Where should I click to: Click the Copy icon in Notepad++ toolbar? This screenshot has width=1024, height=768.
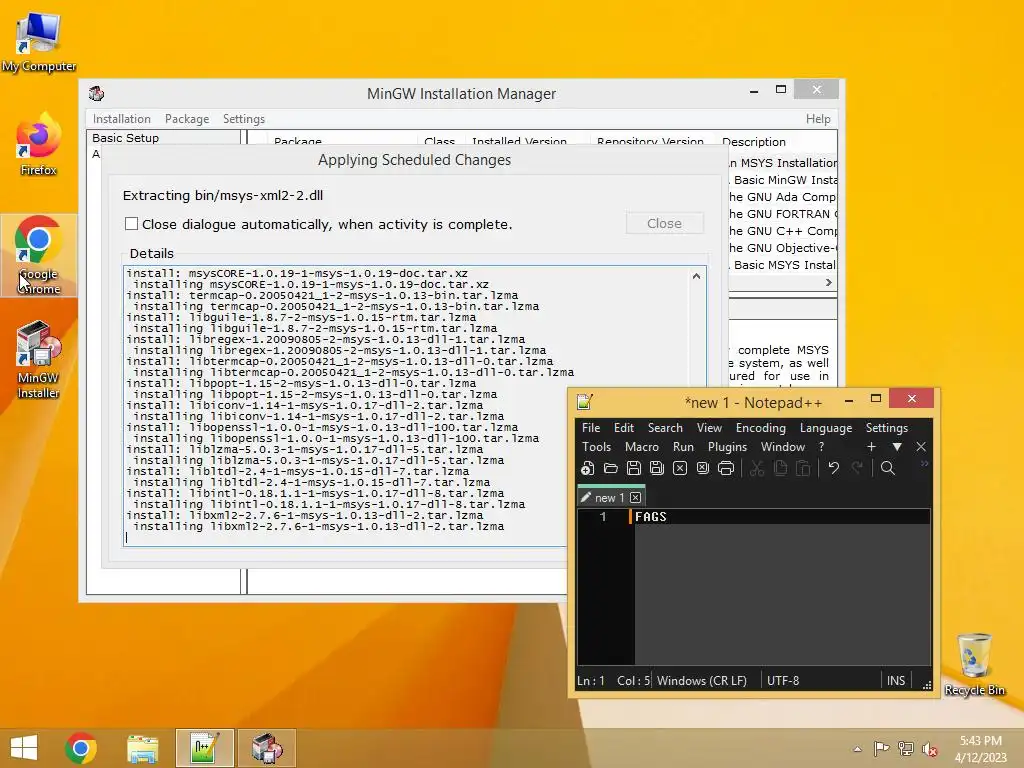780,468
